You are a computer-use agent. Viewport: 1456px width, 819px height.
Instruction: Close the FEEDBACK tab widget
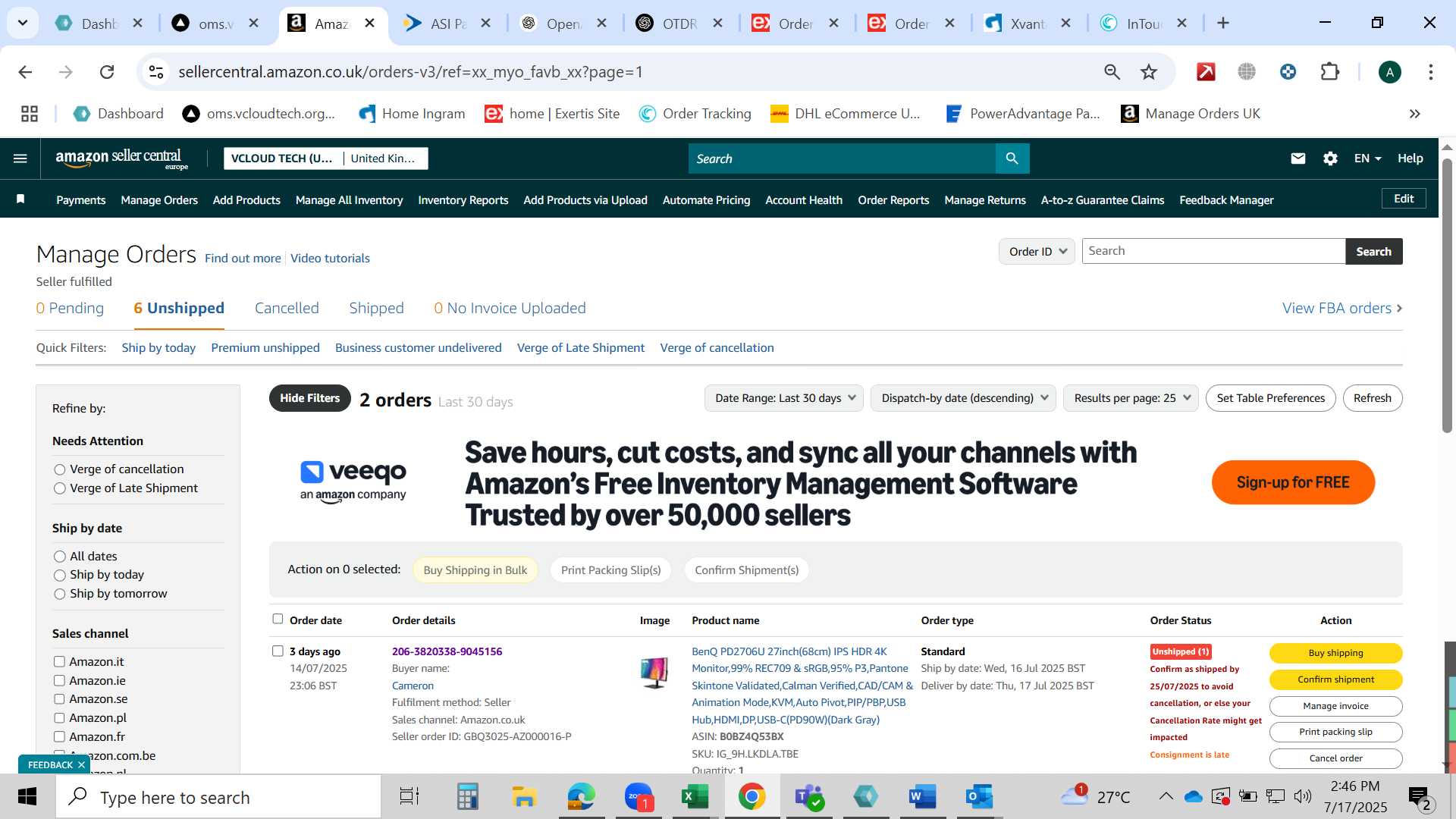81,764
